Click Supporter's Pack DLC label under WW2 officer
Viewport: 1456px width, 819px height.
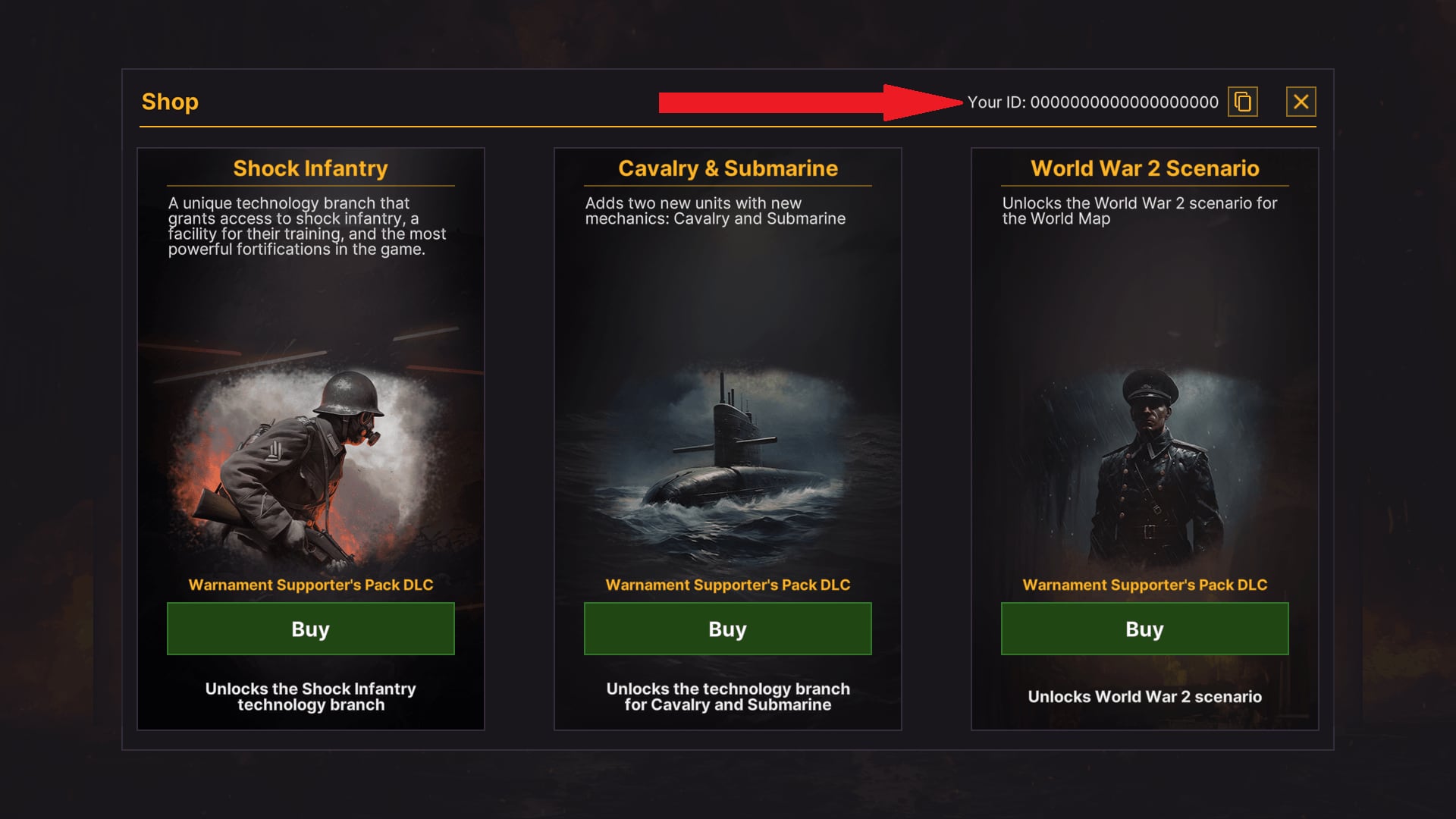tap(1144, 585)
